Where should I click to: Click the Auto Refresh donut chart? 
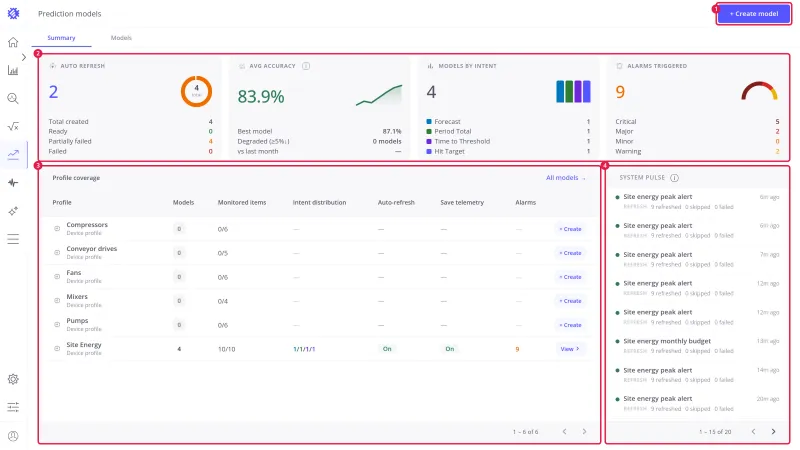(196, 92)
